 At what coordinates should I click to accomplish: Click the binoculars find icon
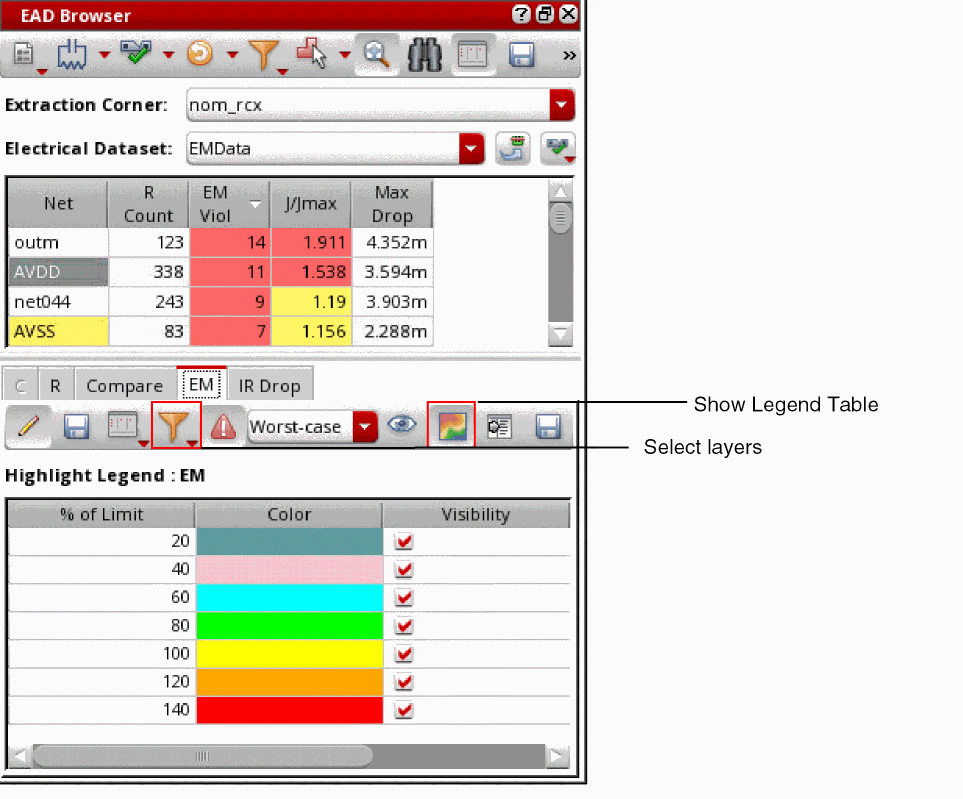pyautogui.click(x=424, y=55)
